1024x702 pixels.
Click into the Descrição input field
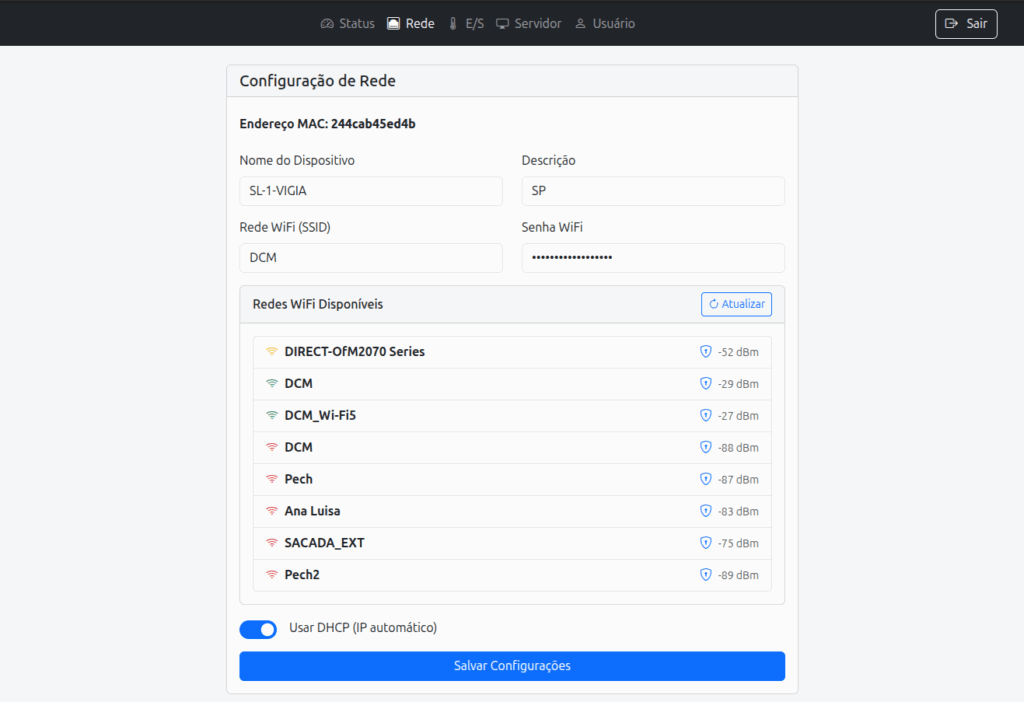pyautogui.click(x=652, y=191)
